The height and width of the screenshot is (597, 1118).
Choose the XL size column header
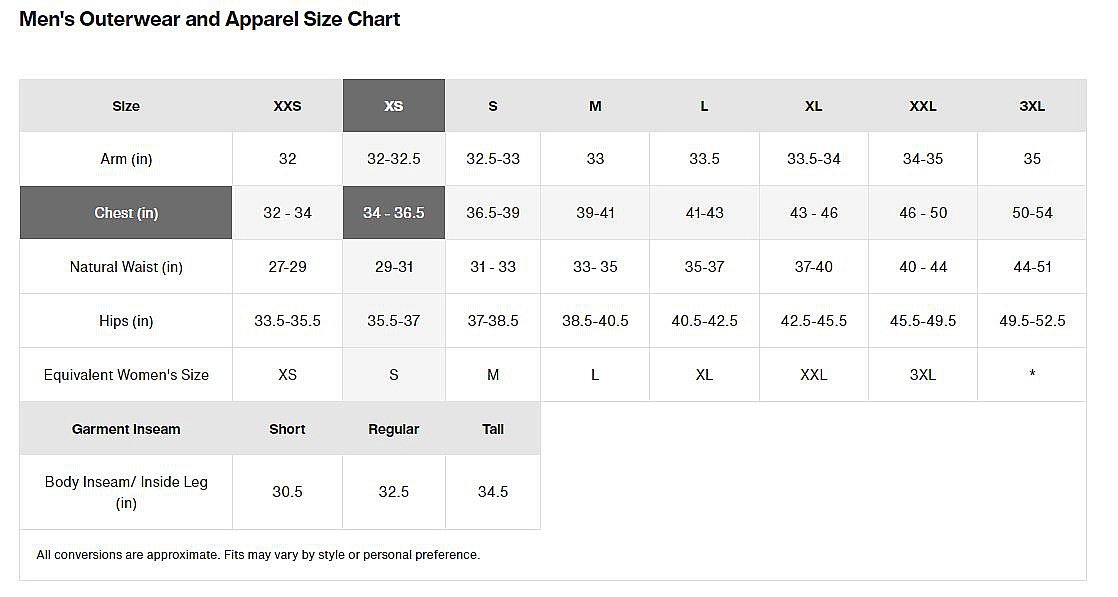814,106
